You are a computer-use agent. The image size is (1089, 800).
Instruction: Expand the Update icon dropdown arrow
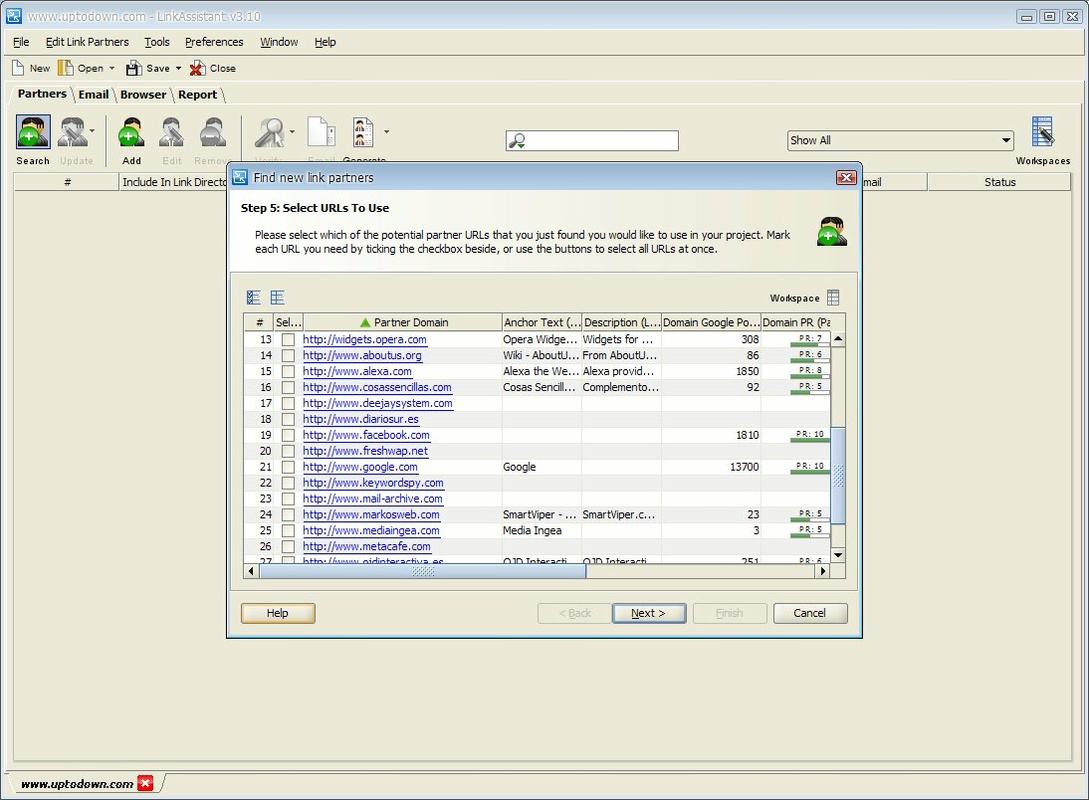92,131
